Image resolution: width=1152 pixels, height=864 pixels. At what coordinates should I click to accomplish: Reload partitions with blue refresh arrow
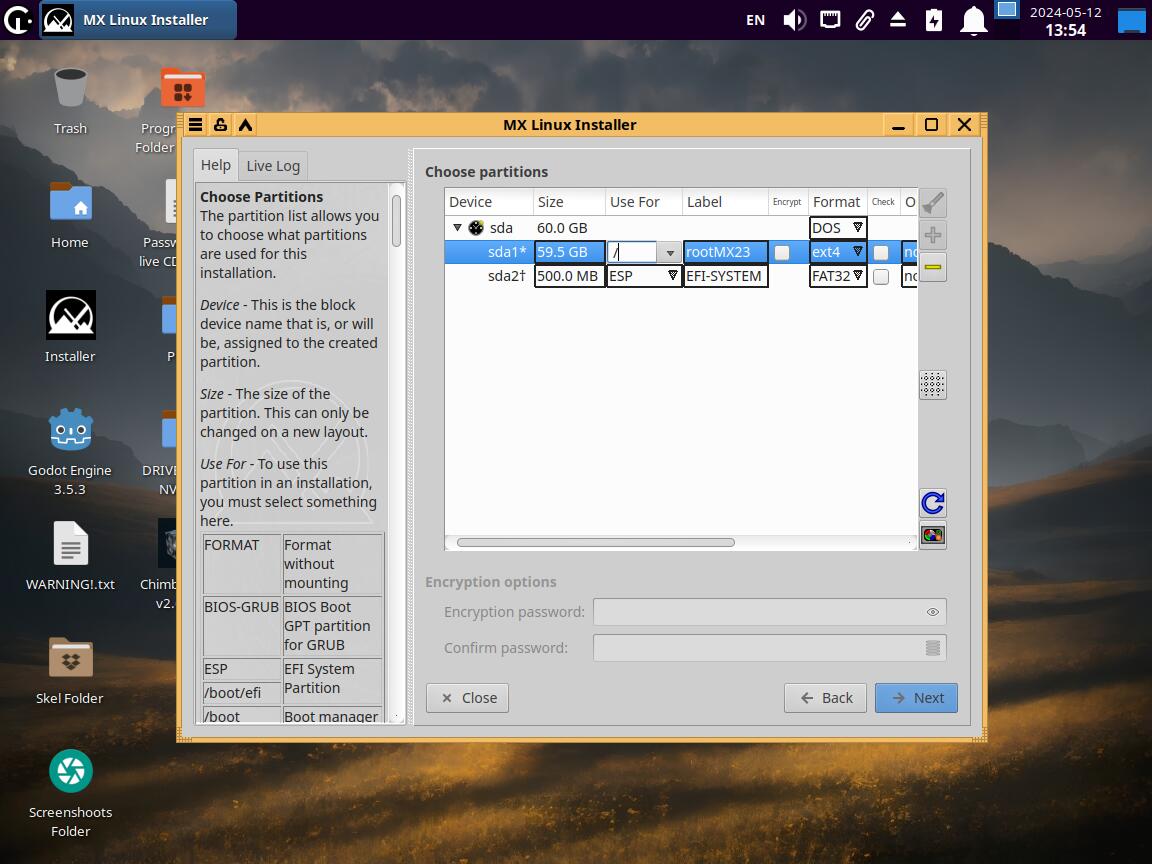(932, 503)
